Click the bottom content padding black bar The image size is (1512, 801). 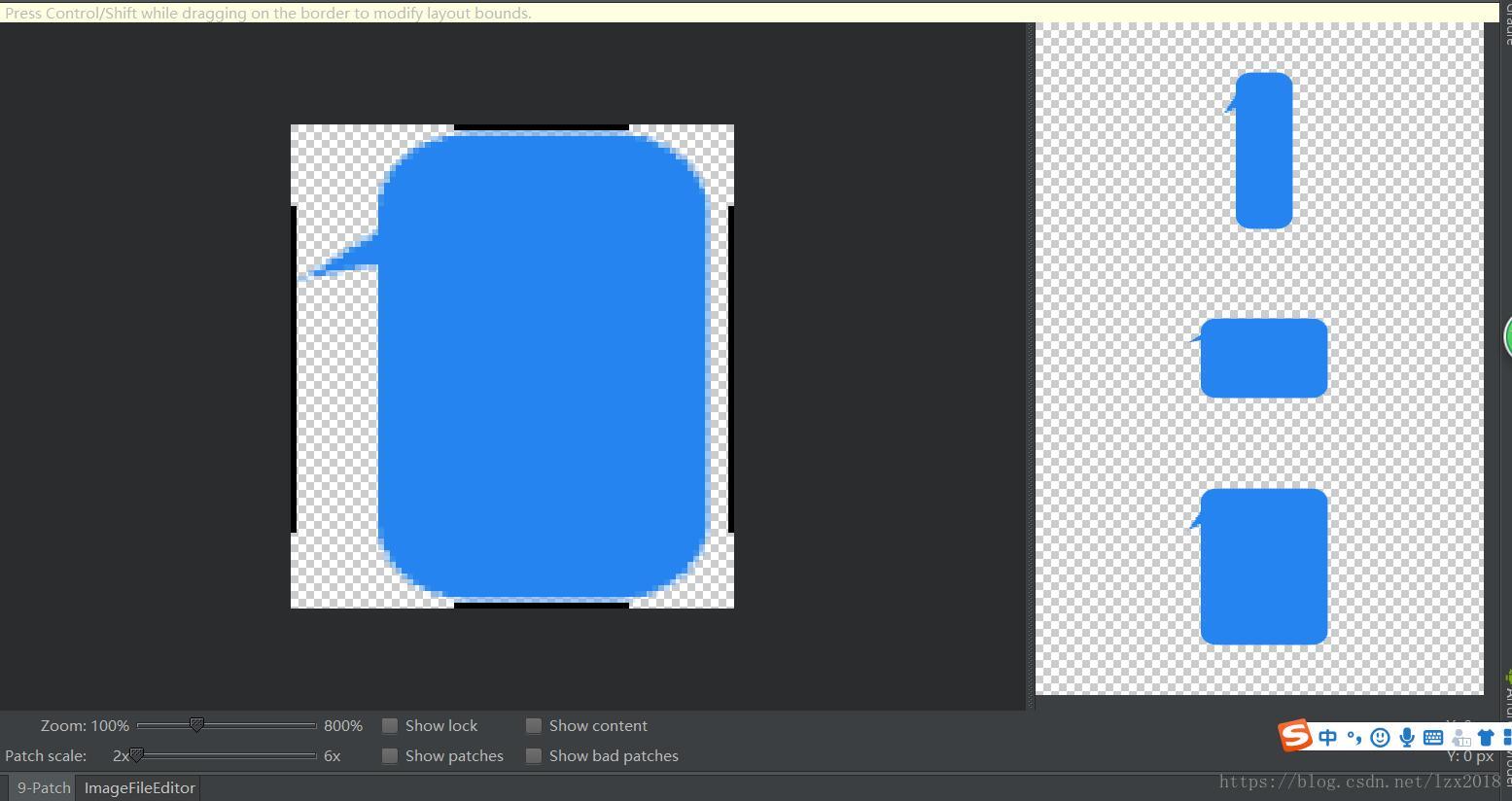point(542,605)
